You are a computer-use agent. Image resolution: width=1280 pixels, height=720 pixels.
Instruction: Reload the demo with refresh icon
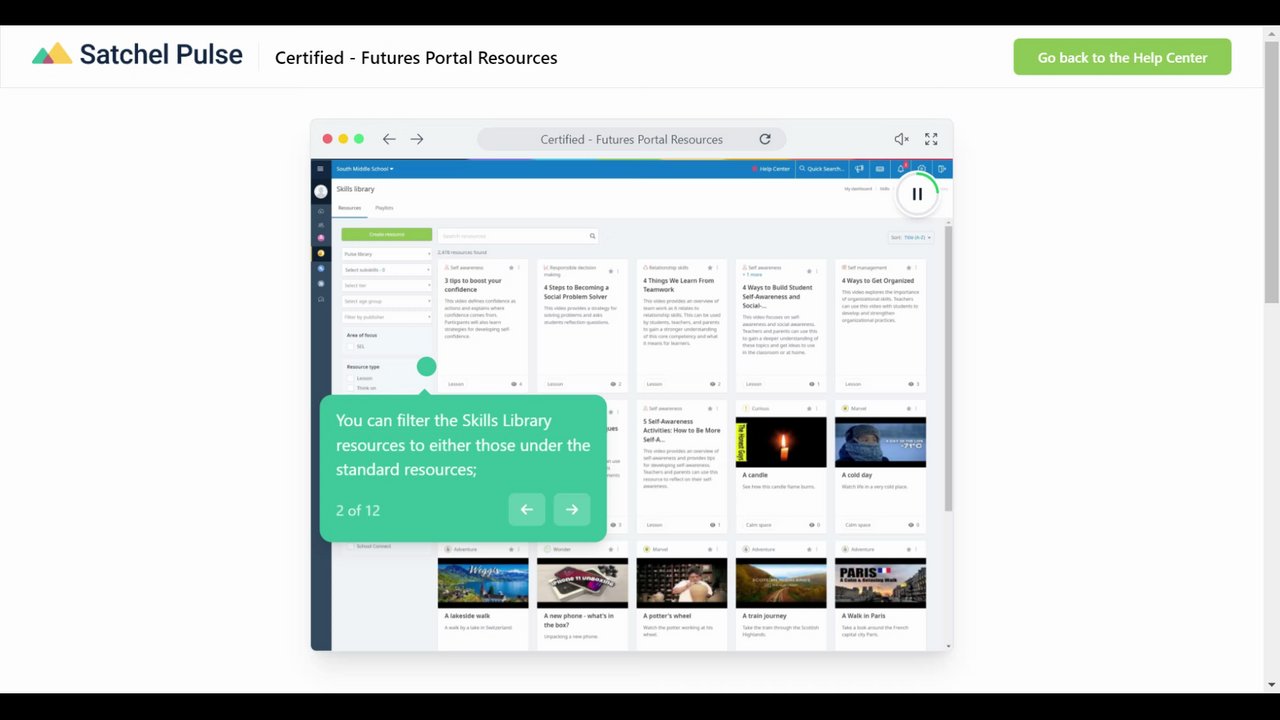(x=765, y=139)
